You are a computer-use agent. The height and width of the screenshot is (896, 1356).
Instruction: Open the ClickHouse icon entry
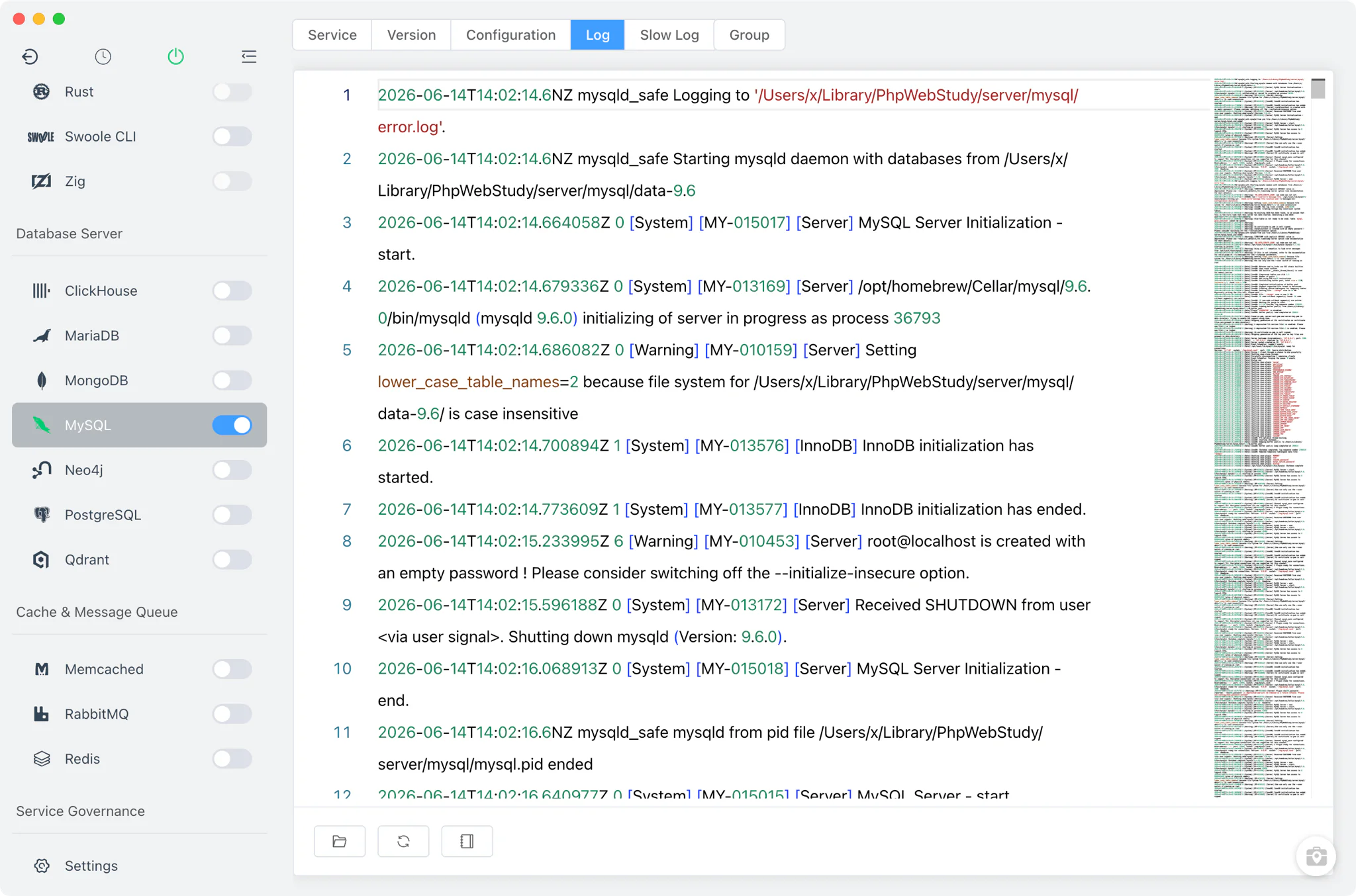[x=42, y=291]
